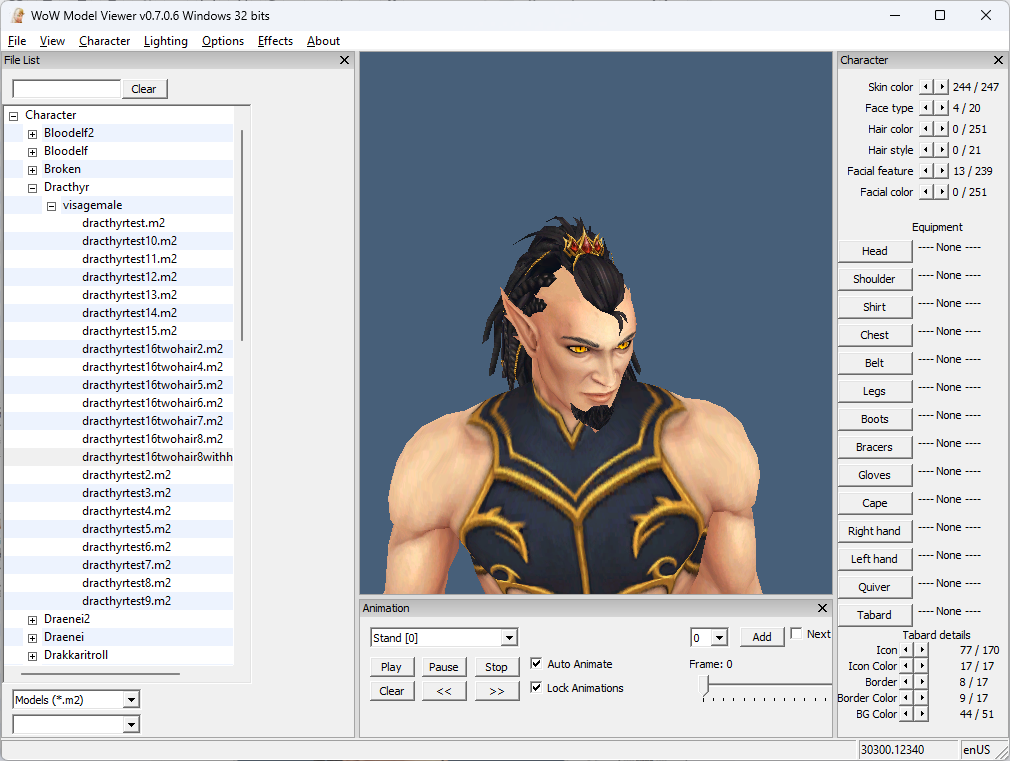Image resolution: width=1010 pixels, height=761 pixels.
Task: Expand the Drakkaritroll folder
Action: (x=32, y=656)
